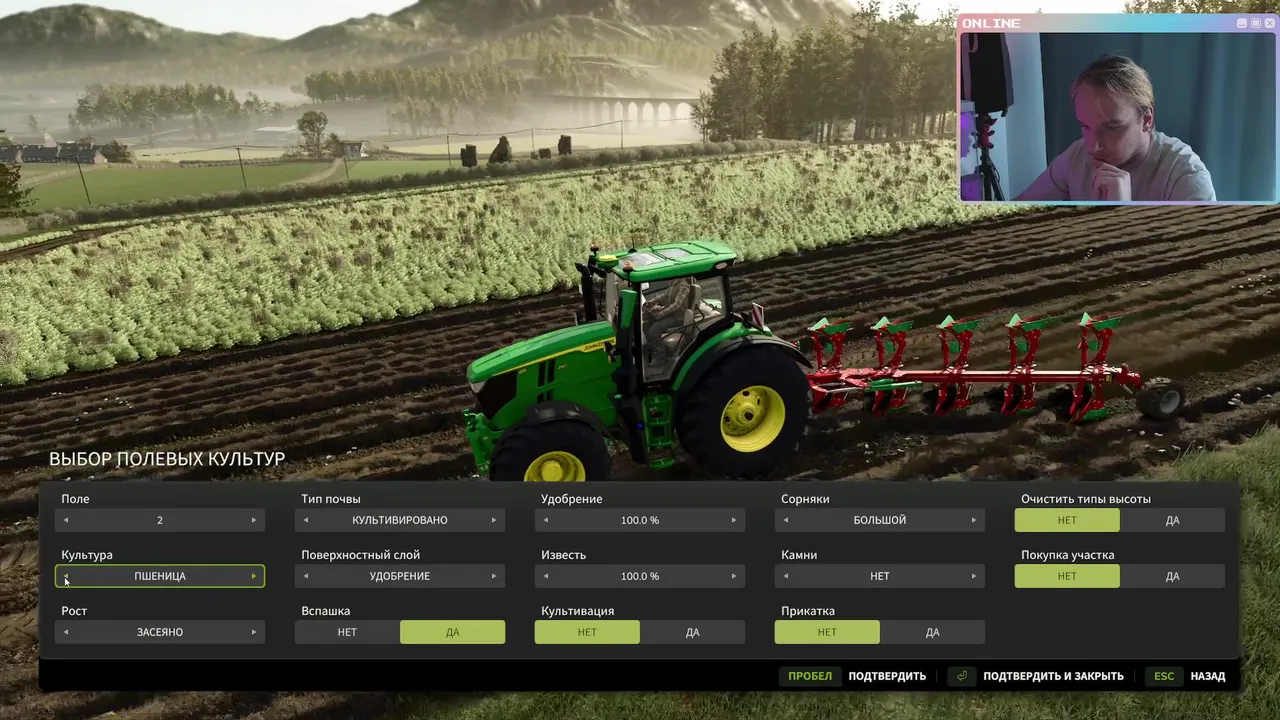The image size is (1280, 720).
Task: Set Покупка участка to НЕТ
Action: click(1067, 576)
